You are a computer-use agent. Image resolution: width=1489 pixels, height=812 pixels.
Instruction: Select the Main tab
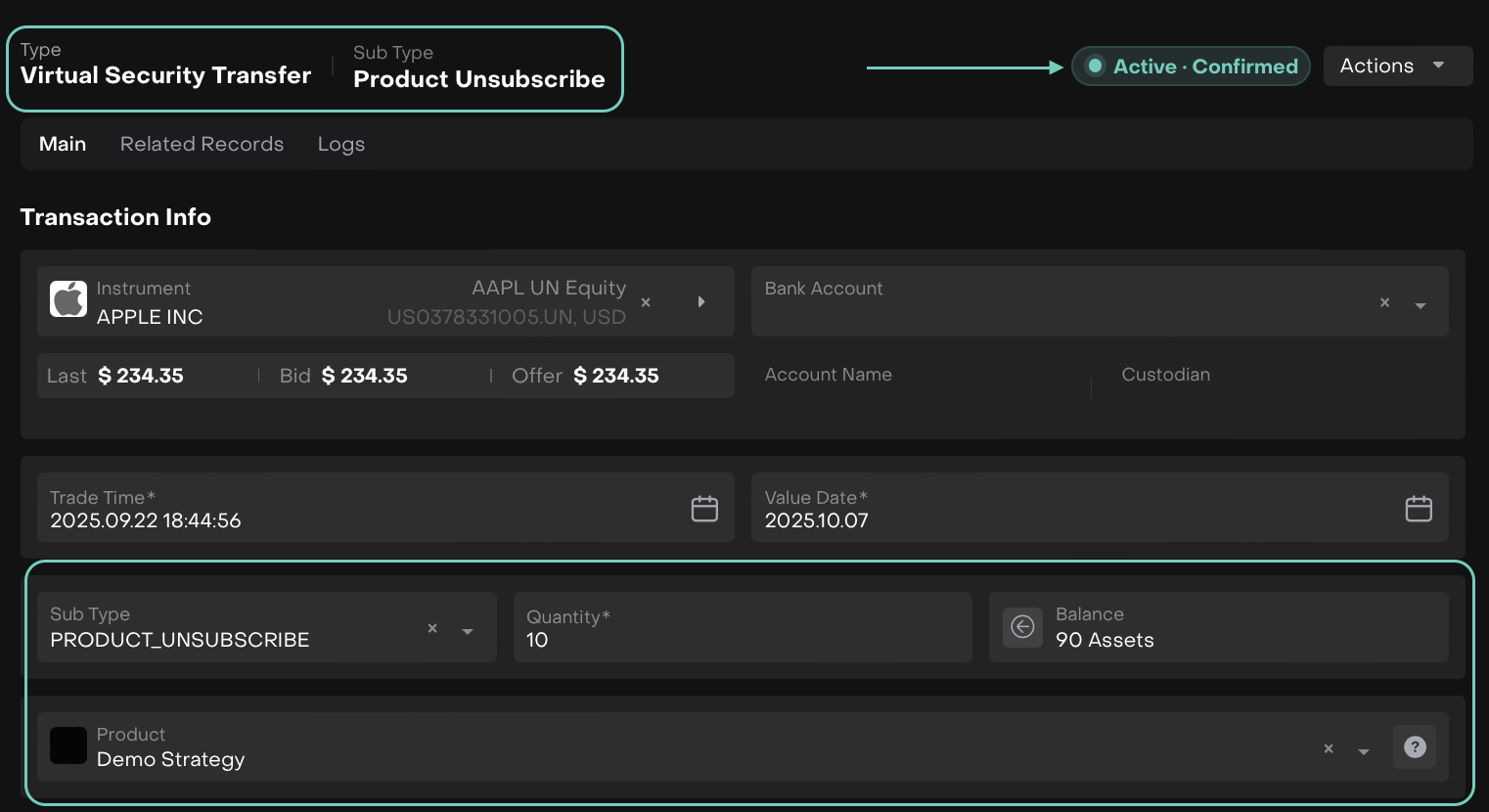(x=63, y=144)
